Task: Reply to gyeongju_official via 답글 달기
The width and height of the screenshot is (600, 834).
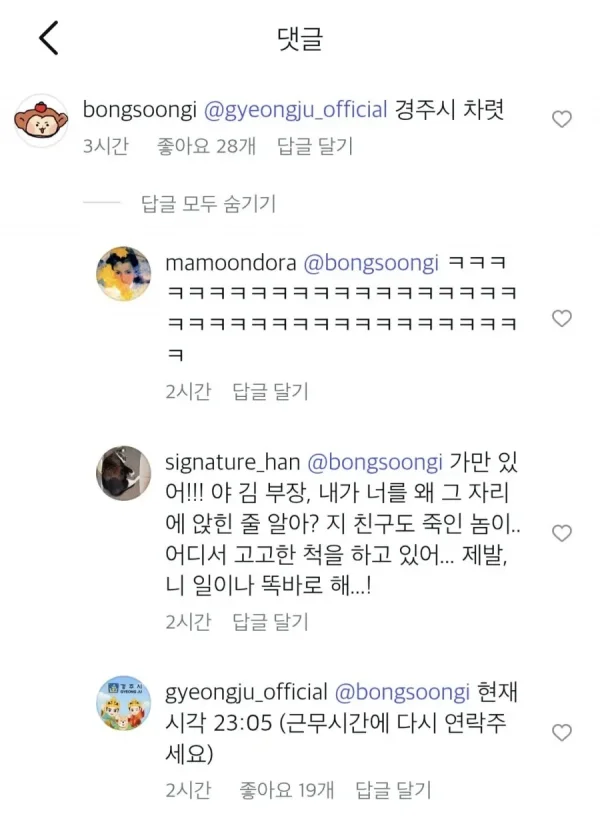Action: pyautogui.click(x=394, y=790)
